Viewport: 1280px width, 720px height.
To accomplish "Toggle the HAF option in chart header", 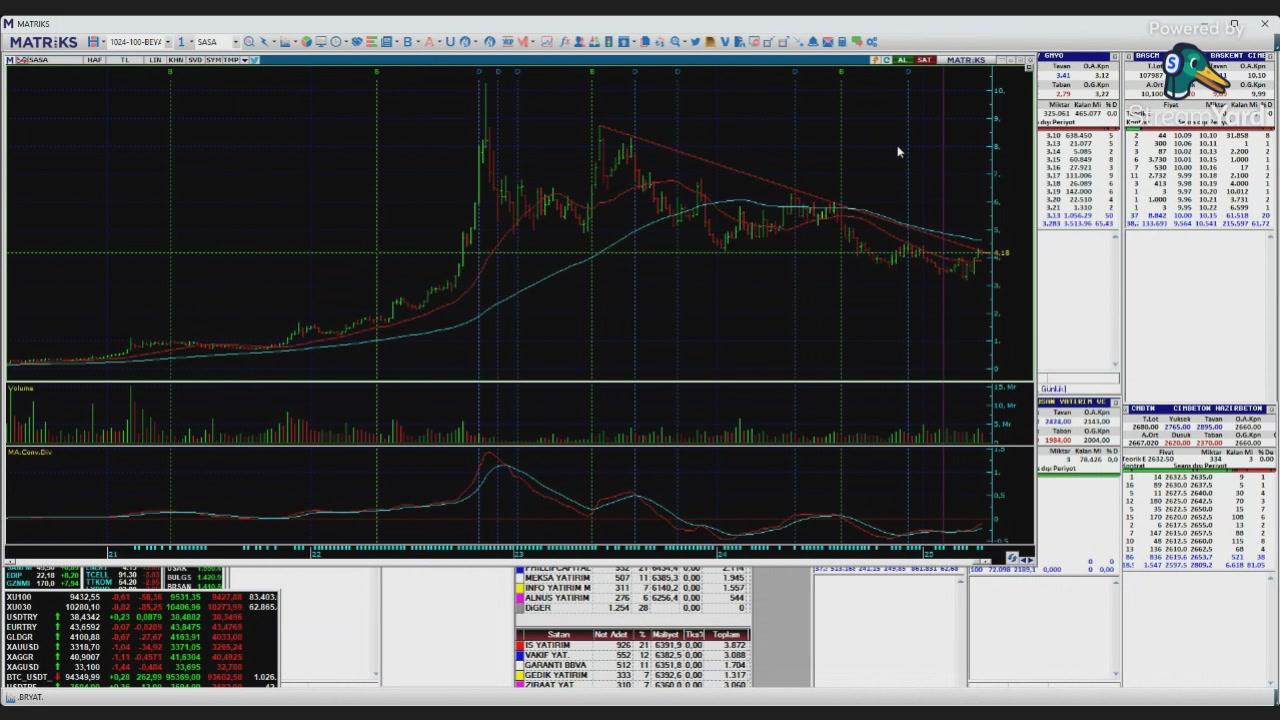I will pos(94,60).
